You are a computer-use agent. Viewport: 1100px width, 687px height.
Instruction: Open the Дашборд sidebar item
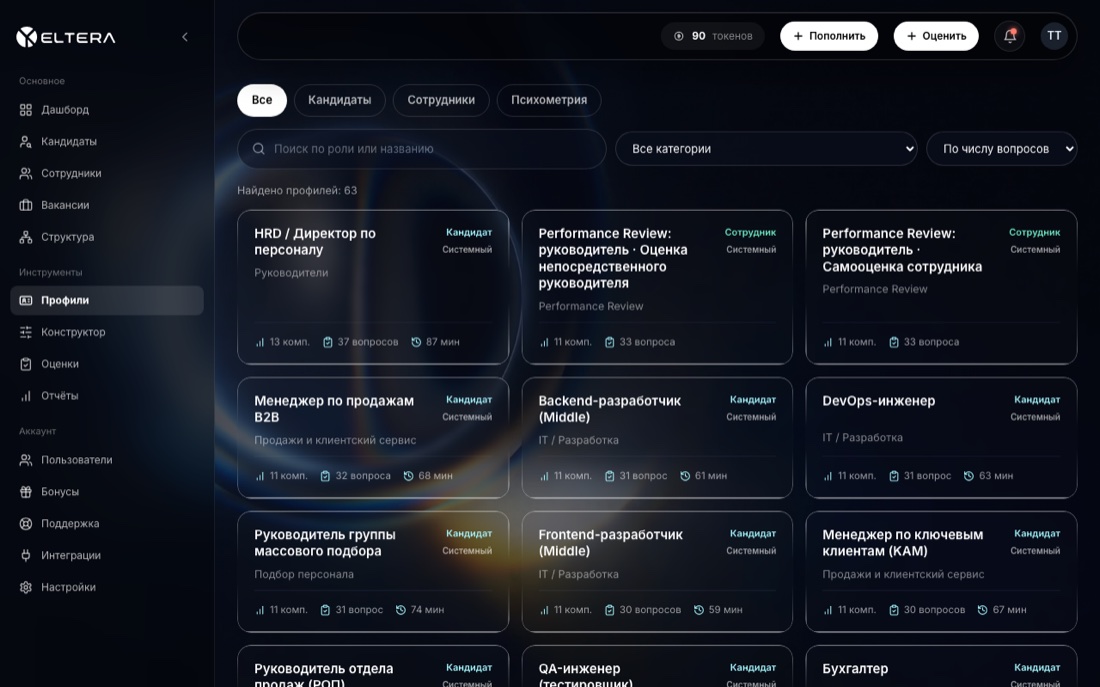107,109
